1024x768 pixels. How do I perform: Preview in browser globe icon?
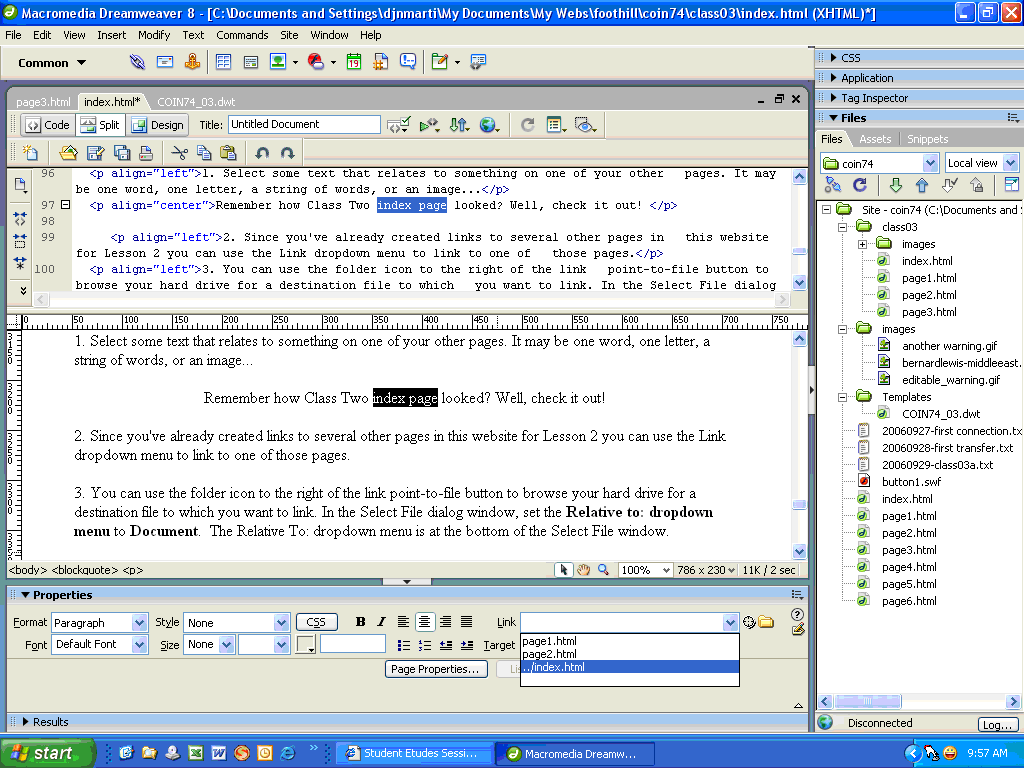[x=488, y=125]
